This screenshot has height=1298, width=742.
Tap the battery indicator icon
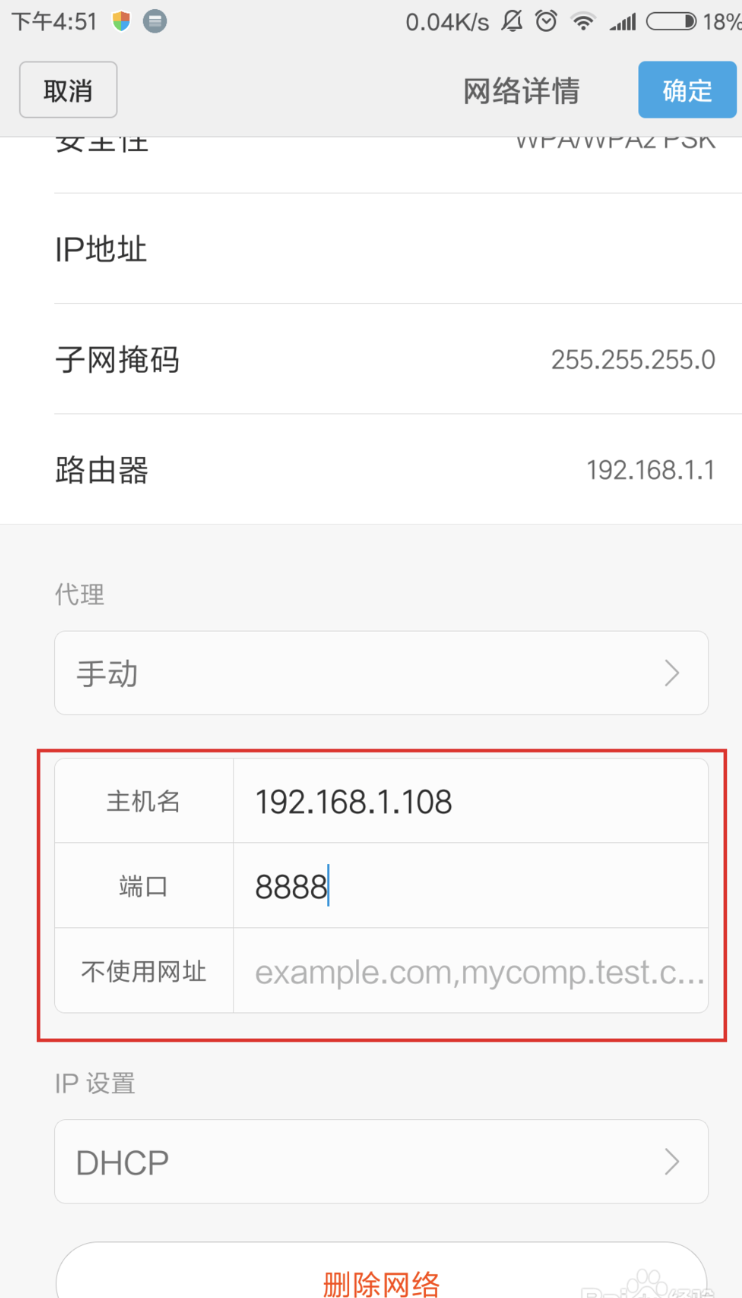671,21
